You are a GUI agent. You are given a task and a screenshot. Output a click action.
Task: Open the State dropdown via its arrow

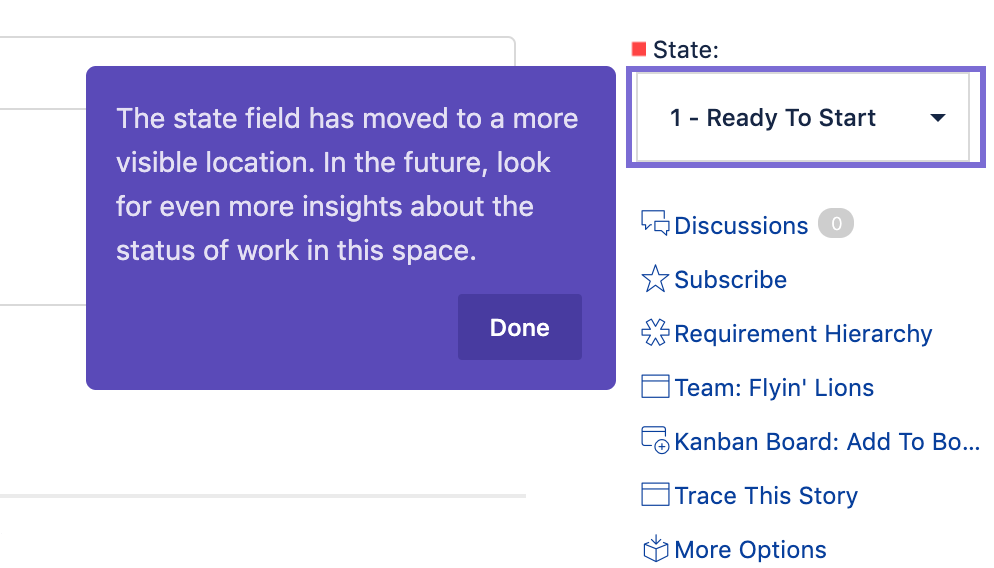[938, 117]
